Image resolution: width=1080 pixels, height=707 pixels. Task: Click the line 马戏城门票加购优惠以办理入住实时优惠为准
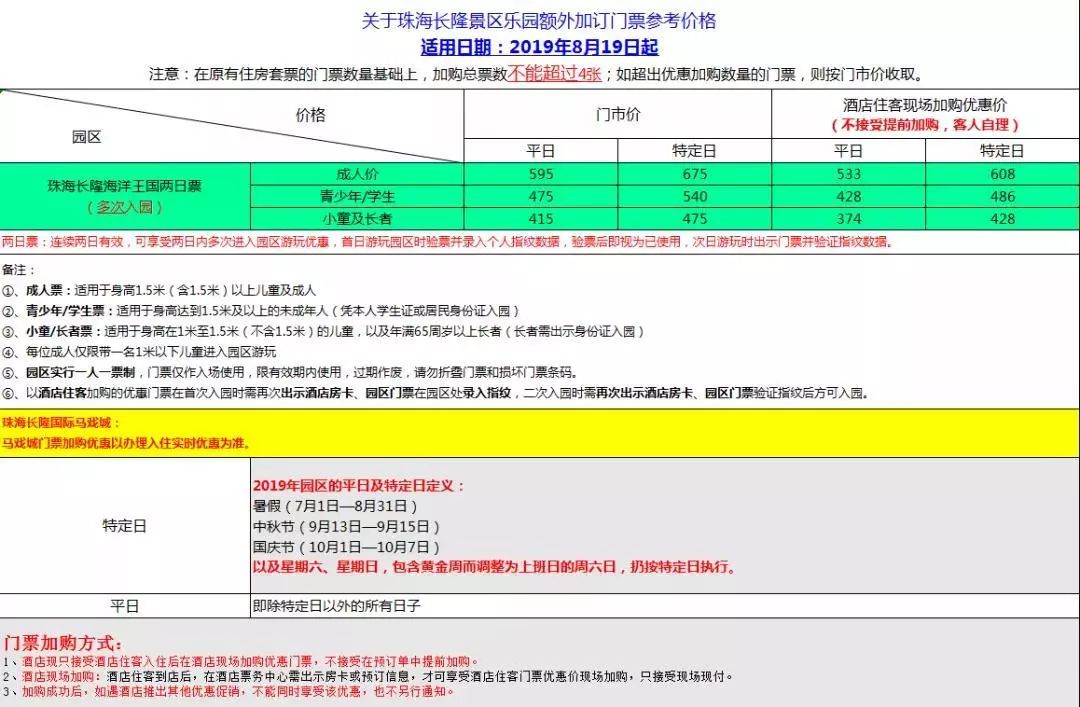coord(126,443)
